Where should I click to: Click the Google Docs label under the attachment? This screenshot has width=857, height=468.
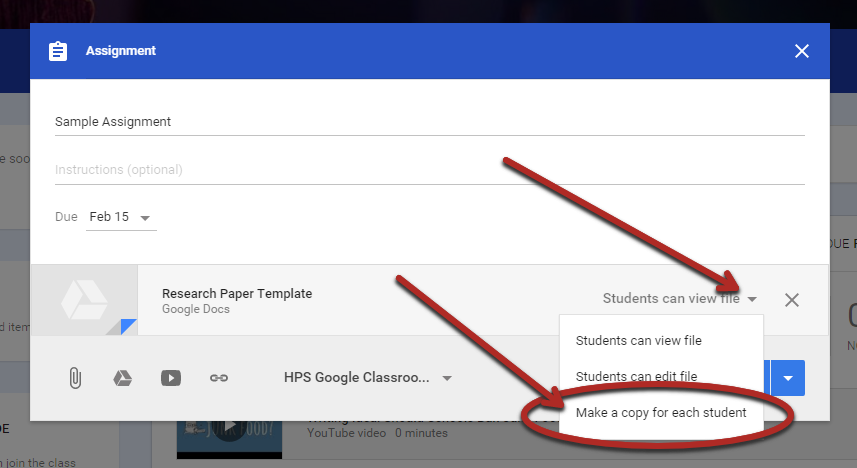pyautogui.click(x=196, y=309)
